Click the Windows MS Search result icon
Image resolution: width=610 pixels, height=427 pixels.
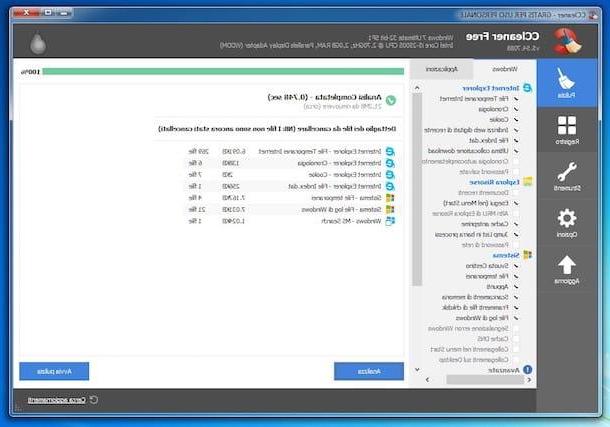(x=390, y=221)
